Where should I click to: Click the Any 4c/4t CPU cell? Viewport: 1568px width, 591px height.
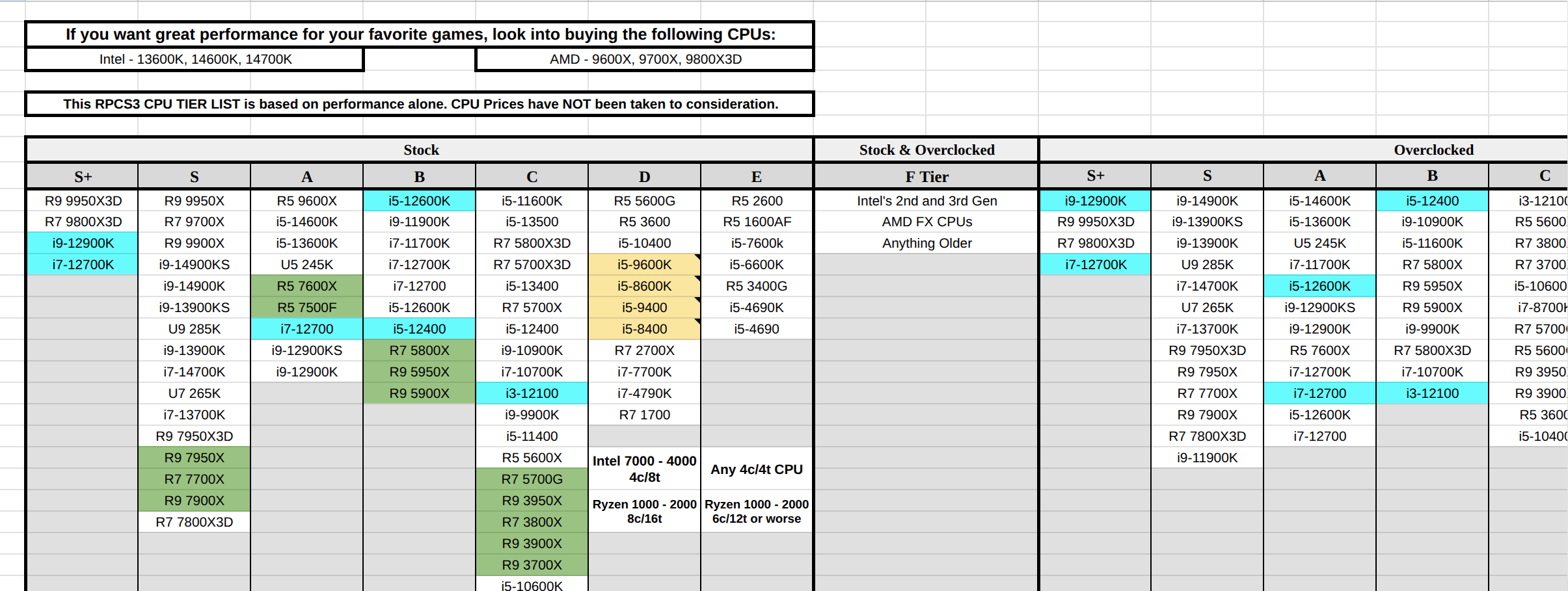point(757,469)
